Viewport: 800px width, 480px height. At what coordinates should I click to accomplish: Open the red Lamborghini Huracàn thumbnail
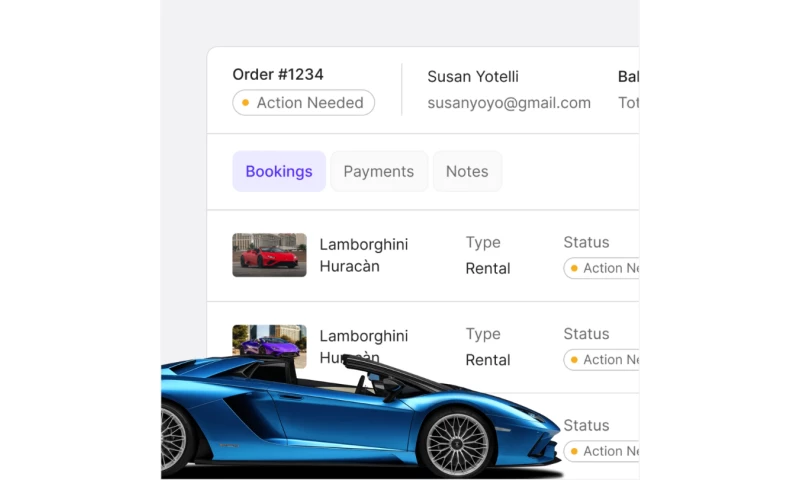[269, 255]
